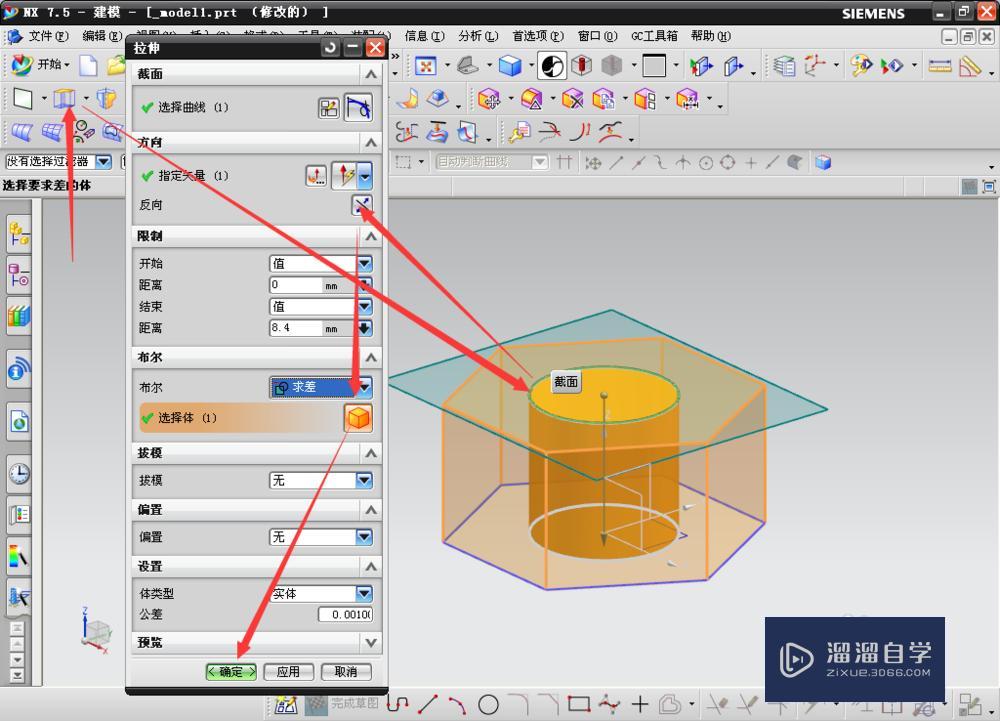Click the New file icon
Viewport: 1000px width, 721px height.
click(88, 65)
